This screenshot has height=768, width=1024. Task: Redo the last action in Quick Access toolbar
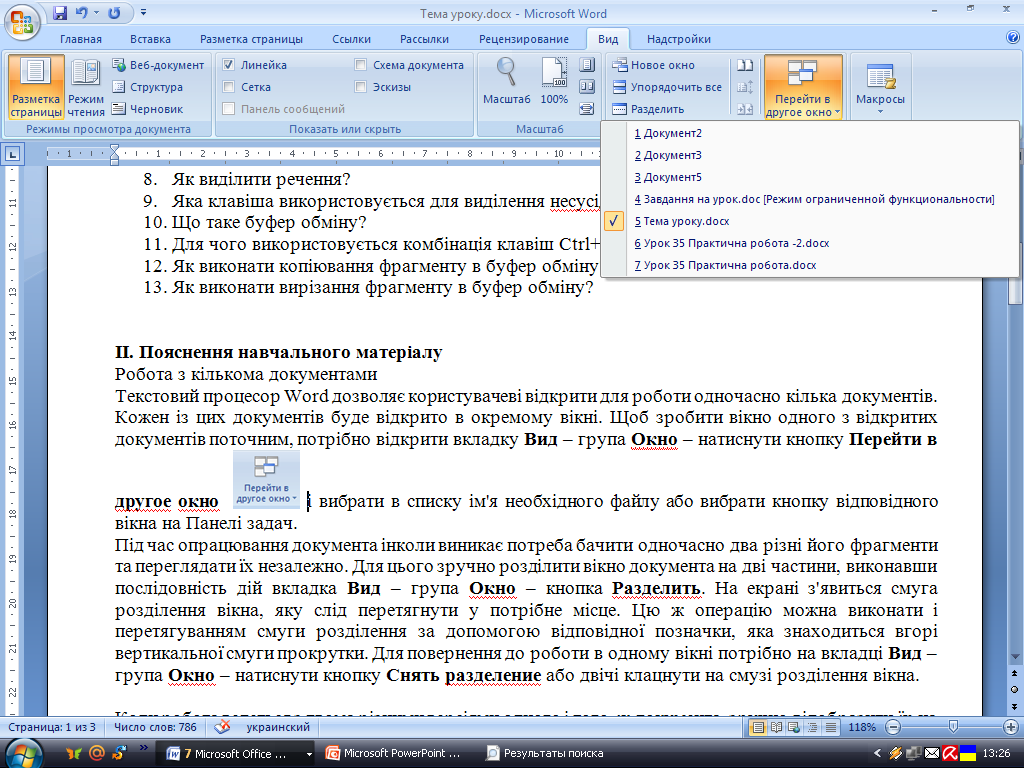(114, 12)
